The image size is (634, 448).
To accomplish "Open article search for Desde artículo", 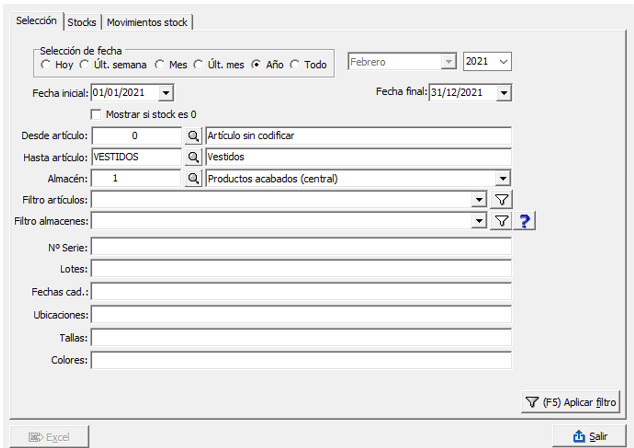I will click(193, 136).
